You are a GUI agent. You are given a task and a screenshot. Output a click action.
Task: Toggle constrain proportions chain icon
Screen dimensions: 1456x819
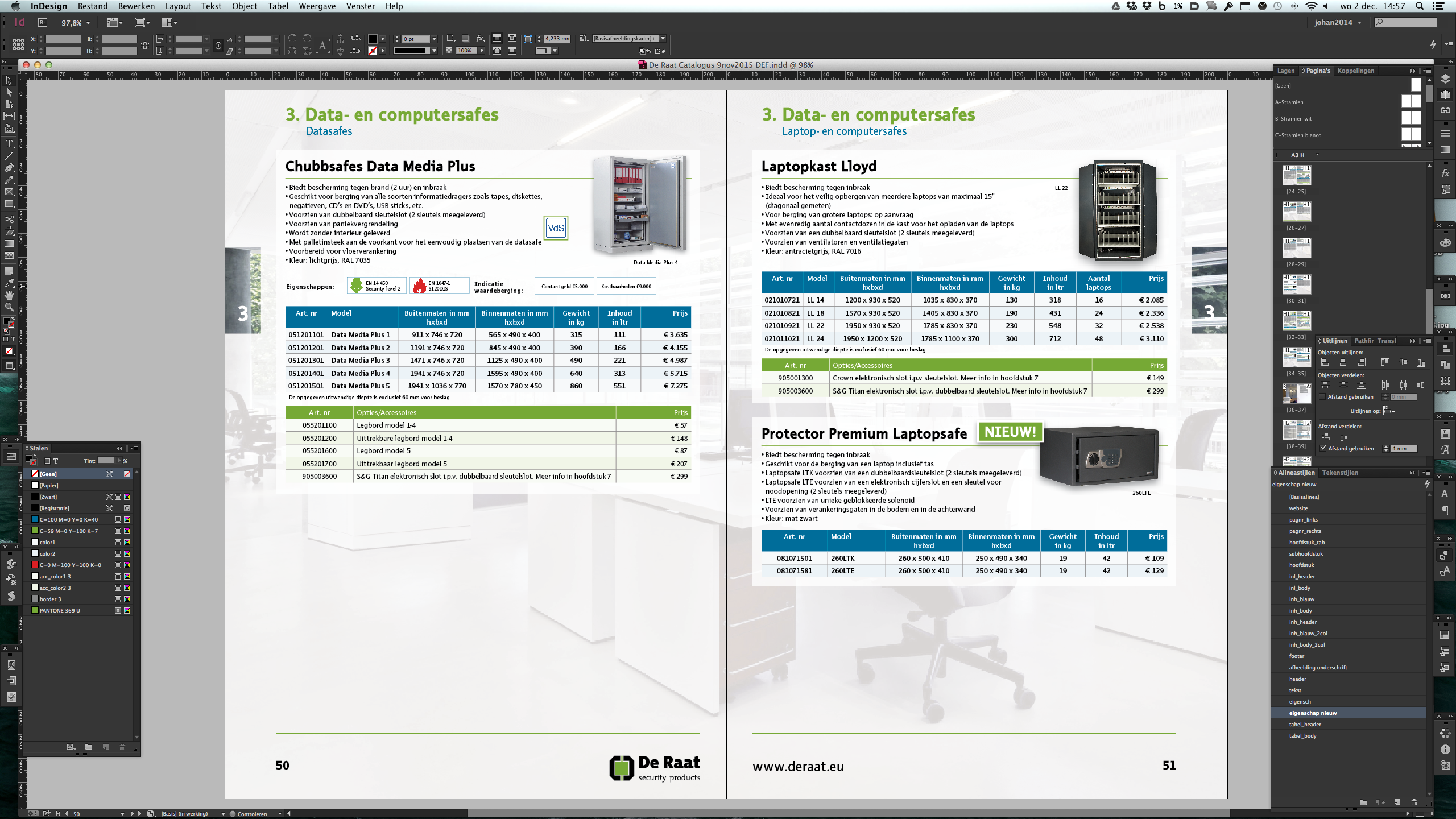click(x=218, y=45)
